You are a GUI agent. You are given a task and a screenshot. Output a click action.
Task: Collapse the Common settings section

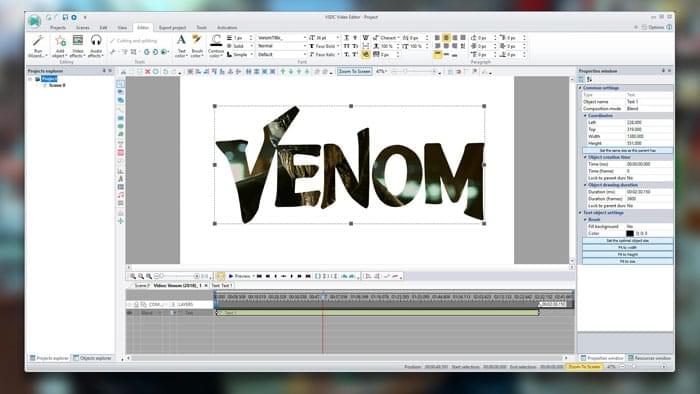pos(580,88)
